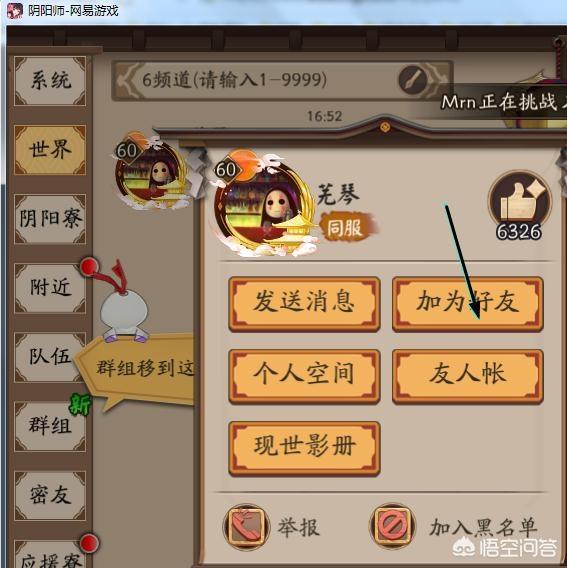Click the thumbs-up like icon

point(520,200)
